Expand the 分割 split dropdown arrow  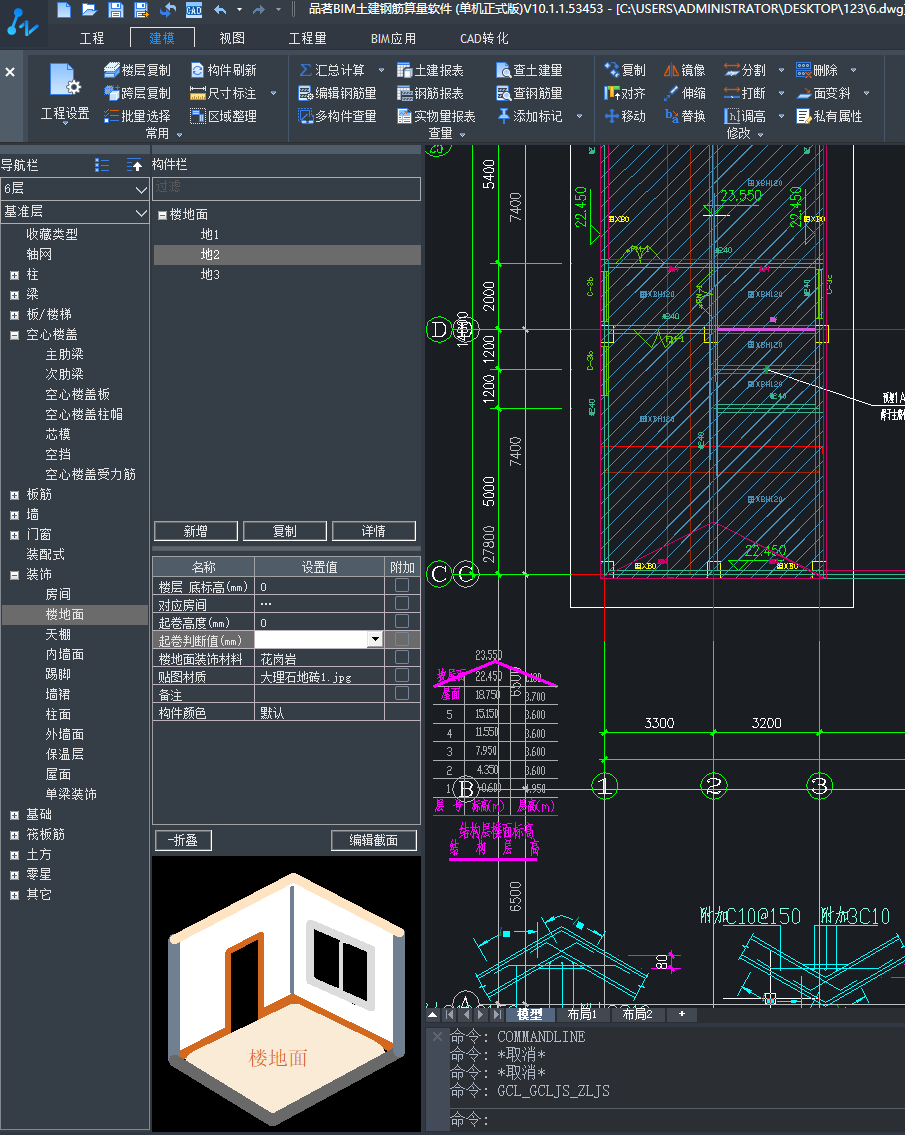click(781, 70)
